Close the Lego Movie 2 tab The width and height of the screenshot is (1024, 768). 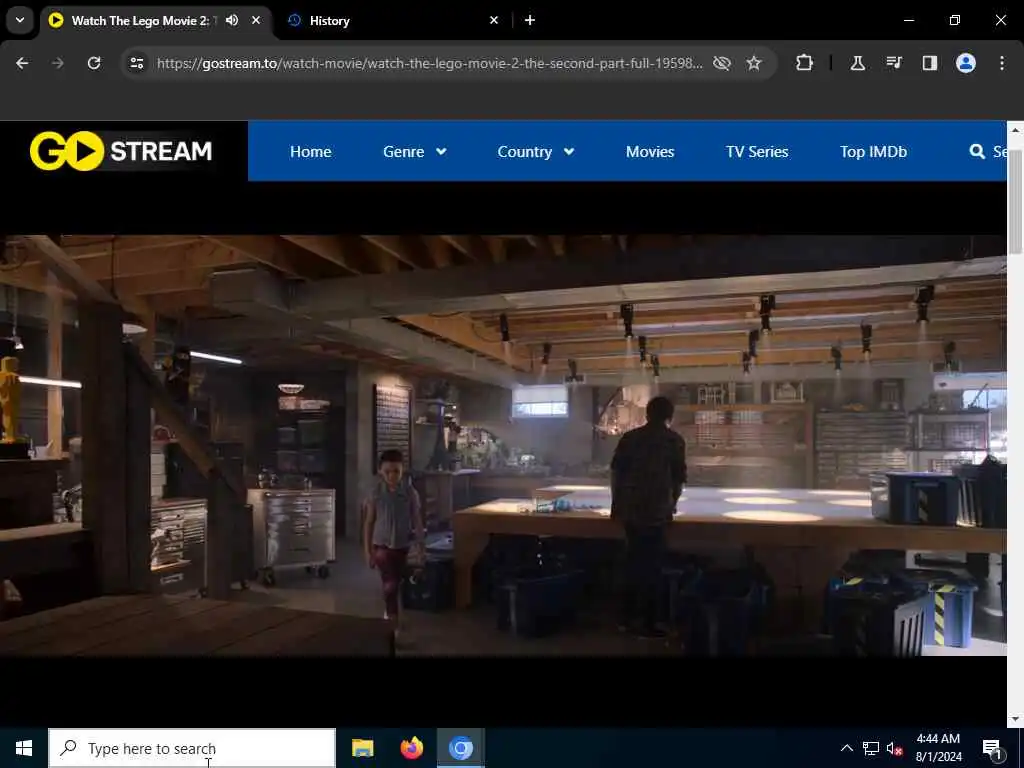256,20
